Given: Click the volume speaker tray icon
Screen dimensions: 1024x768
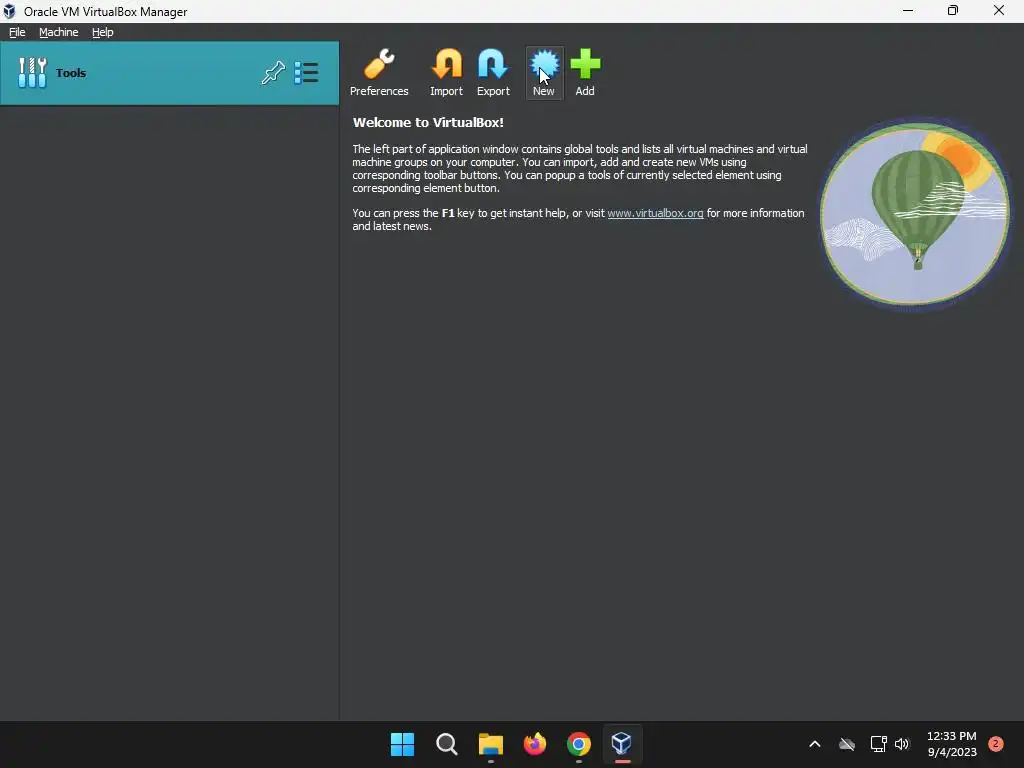Looking at the screenshot, I should click(x=902, y=744).
